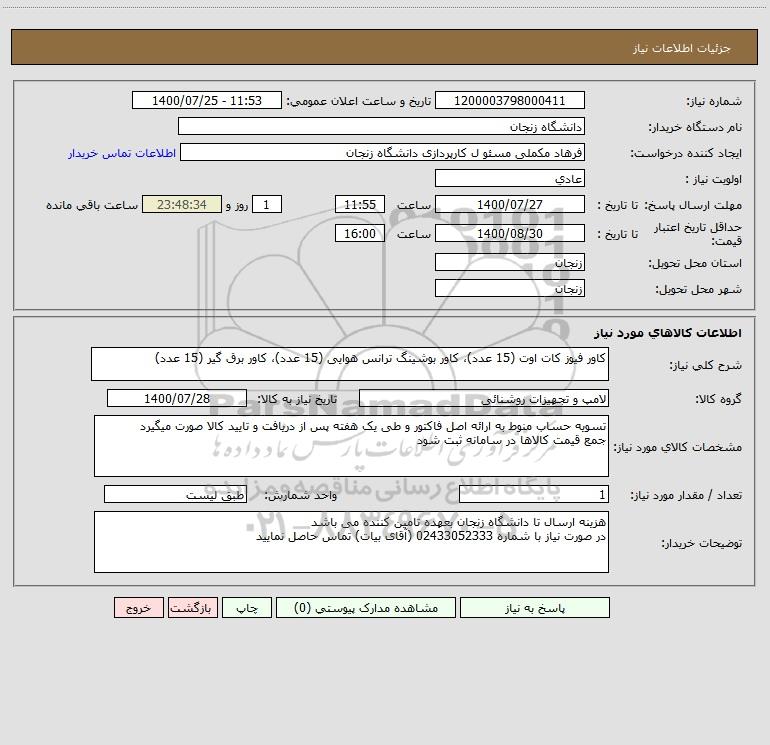
Task: Select the شماره نیاز field 1200003798000411
Action: pos(510,100)
